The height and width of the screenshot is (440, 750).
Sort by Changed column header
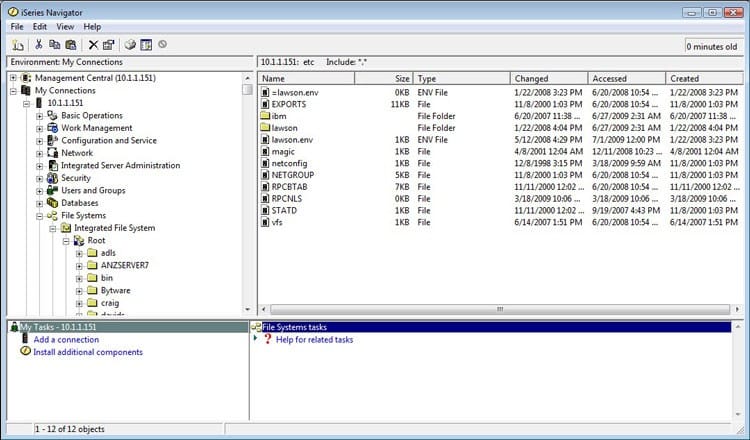point(549,78)
